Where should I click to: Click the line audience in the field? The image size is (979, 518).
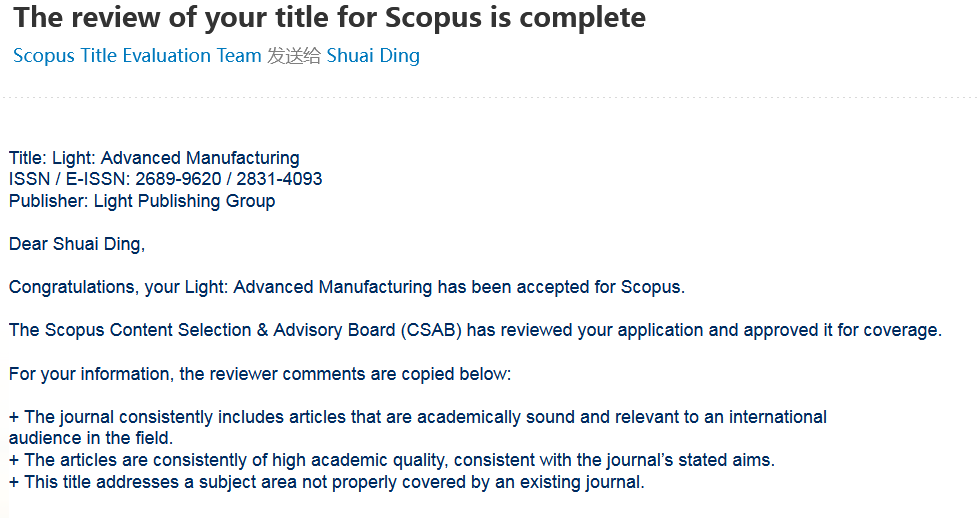click(x=91, y=438)
